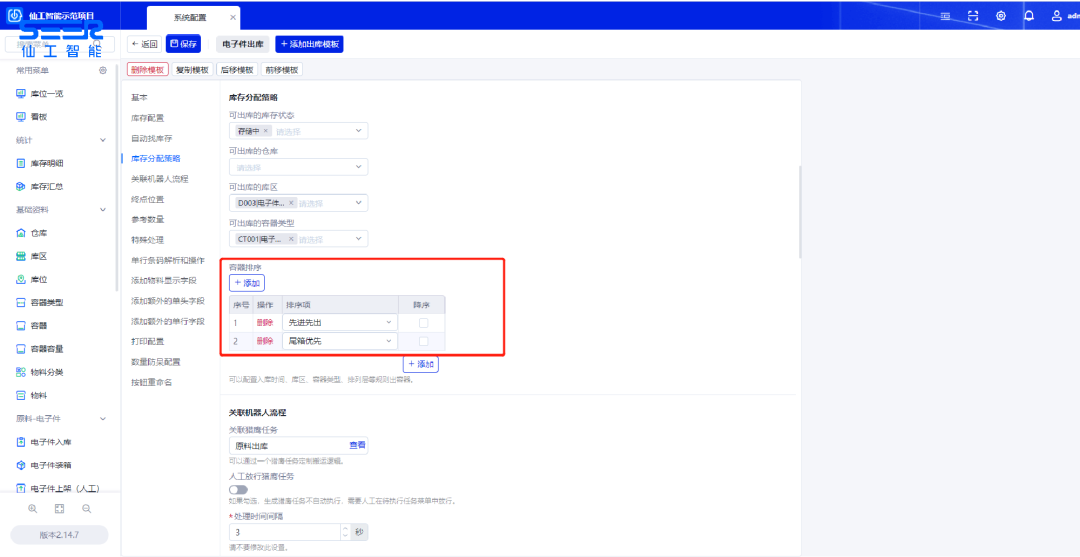The width and height of the screenshot is (1080, 557).
Task: Check 降序 checkbox for 先进先出 row
Action: click(x=423, y=323)
